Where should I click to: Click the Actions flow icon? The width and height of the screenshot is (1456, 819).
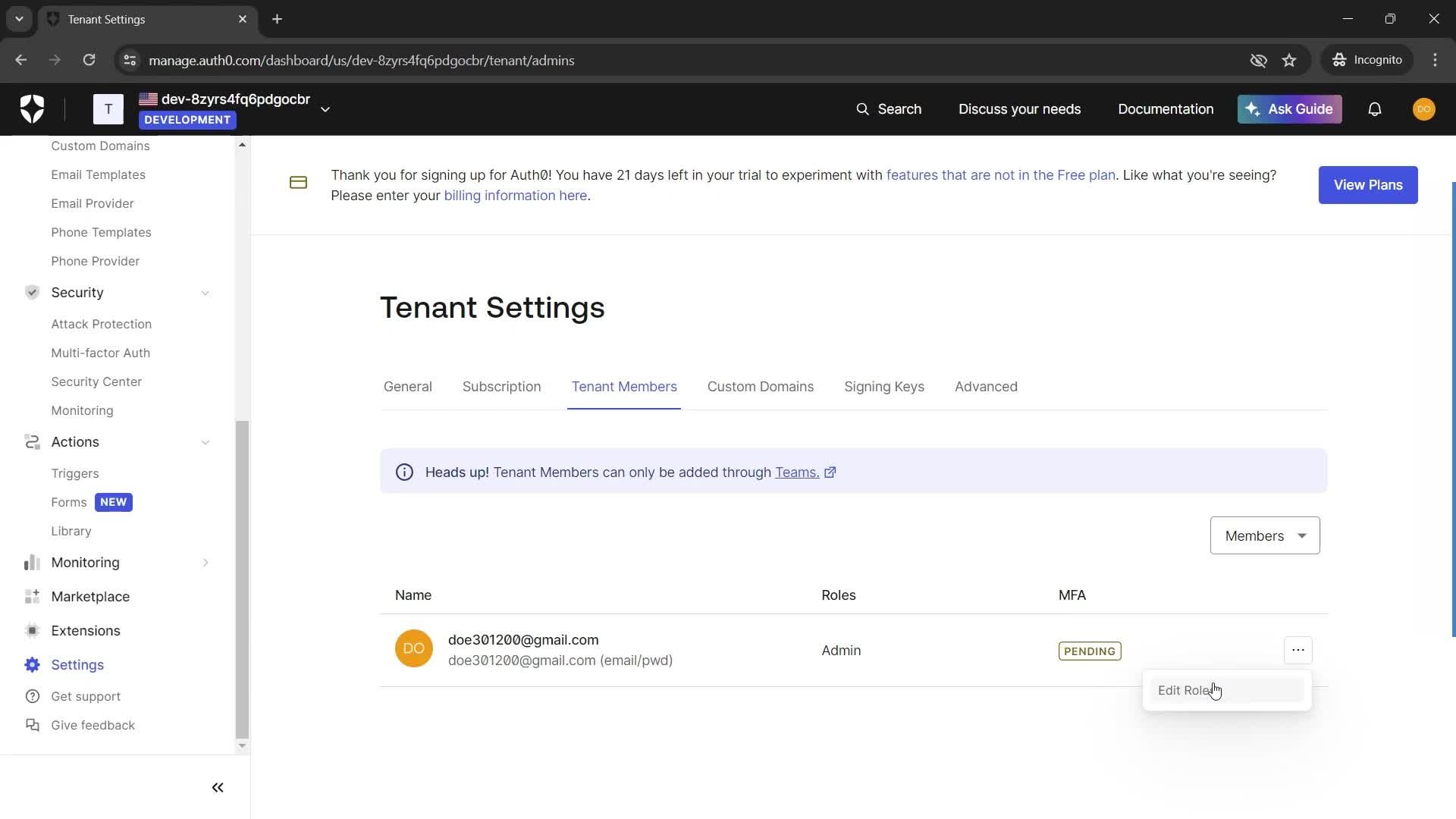pyautogui.click(x=32, y=441)
